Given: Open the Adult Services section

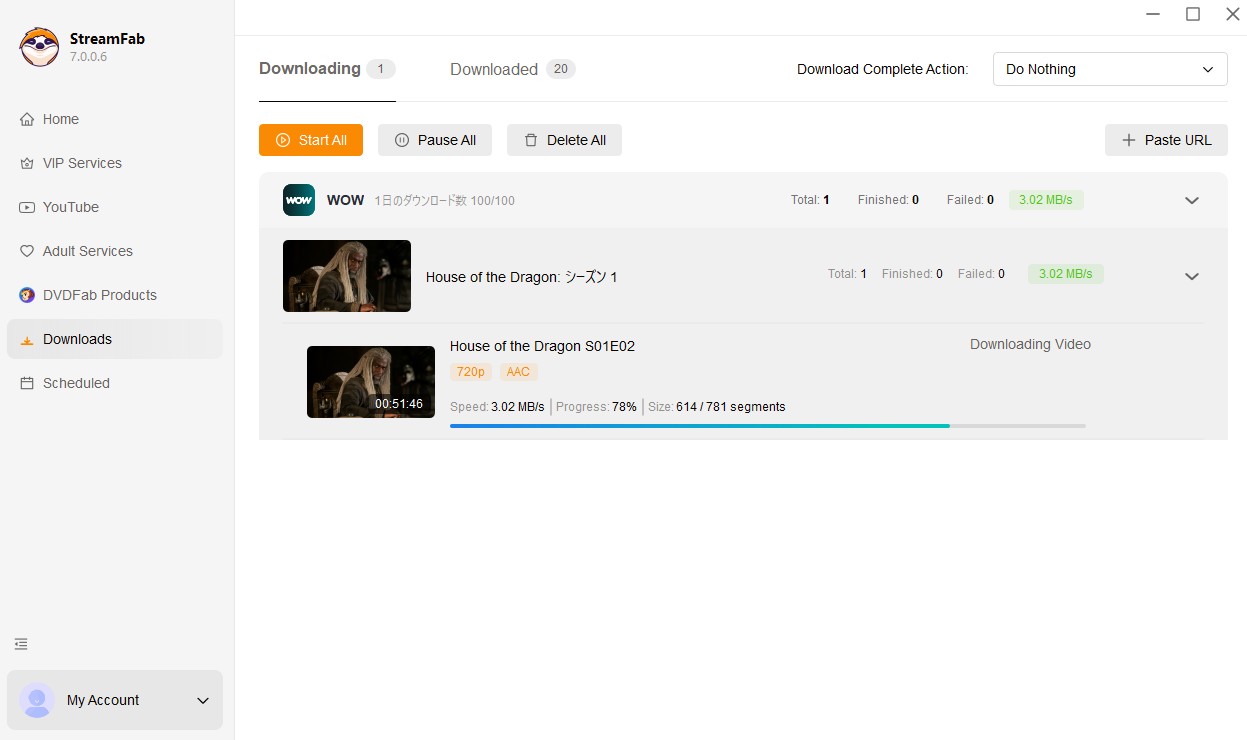Looking at the screenshot, I should pos(86,251).
